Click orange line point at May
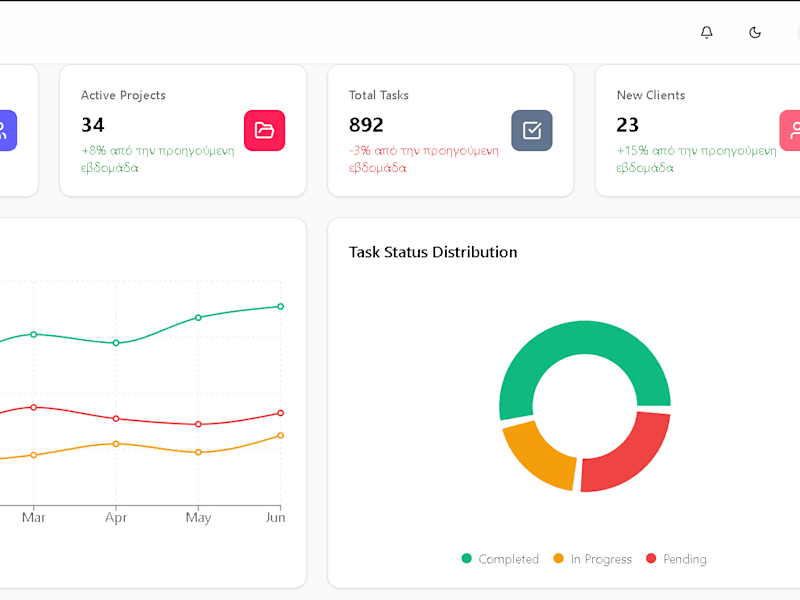Screen dimensions: 800x600 (198, 453)
